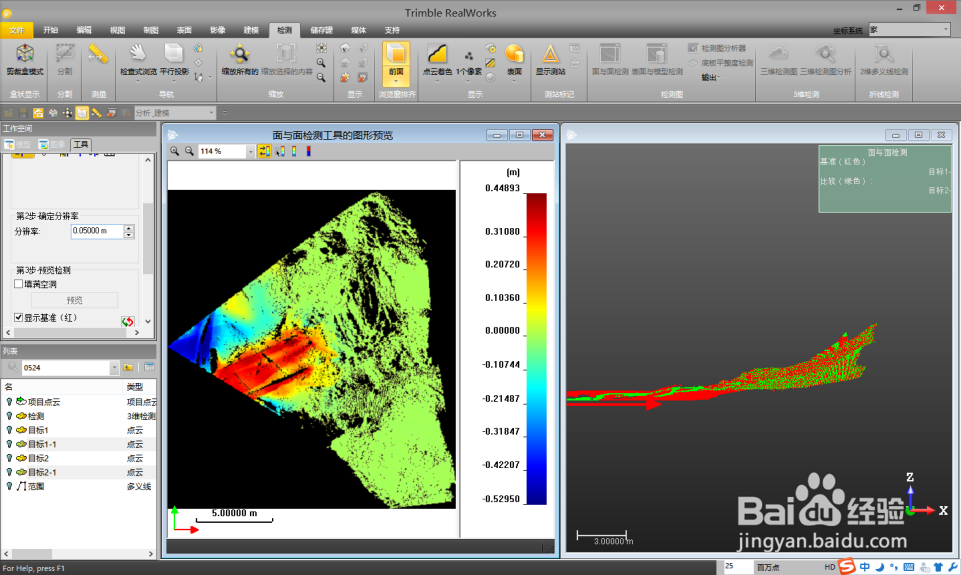The height and width of the screenshot is (575, 961).
Task: Switch to the 支持 ribbon tab
Action: pos(392,30)
